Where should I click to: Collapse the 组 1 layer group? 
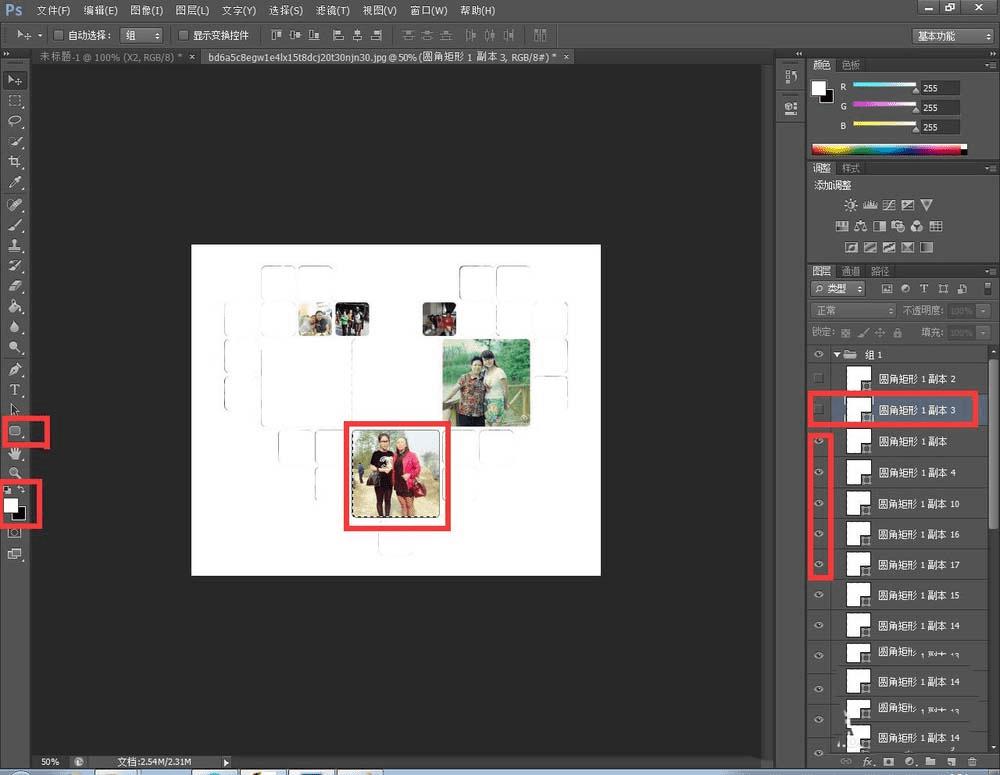coord(837,355)
